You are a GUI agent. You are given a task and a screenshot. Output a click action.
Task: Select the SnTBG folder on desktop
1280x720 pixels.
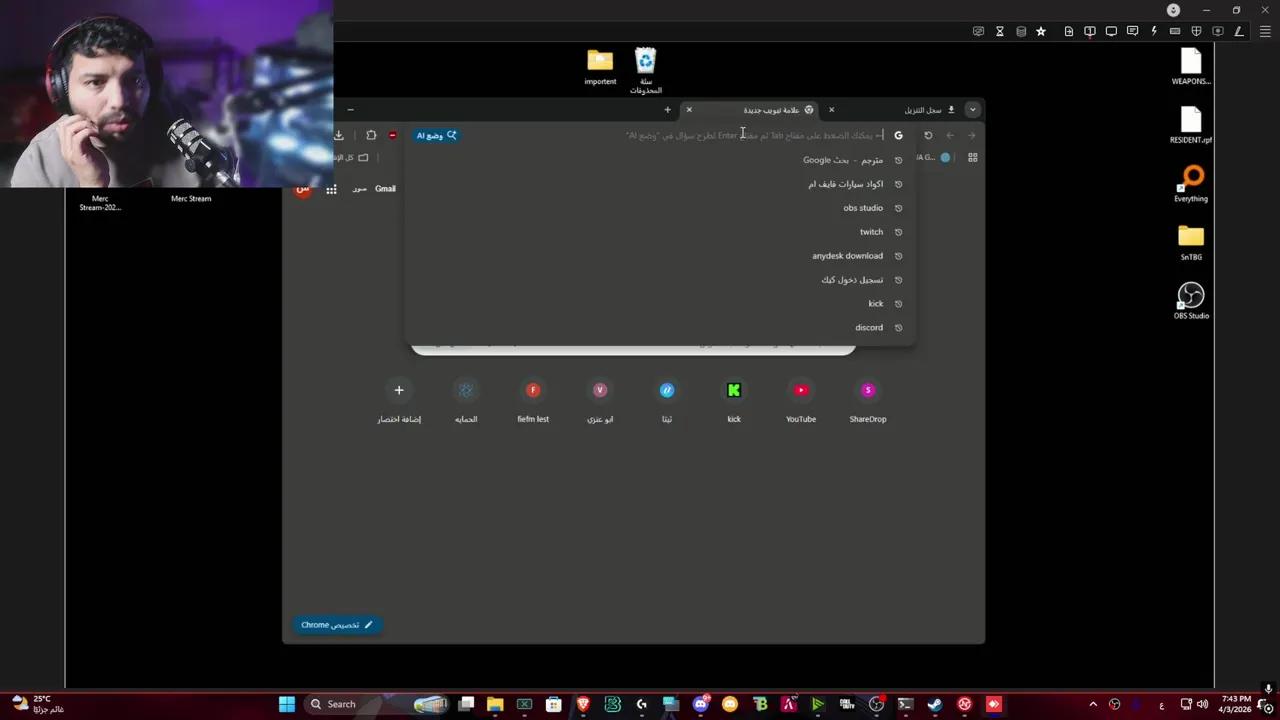click(x=1191, y=242)
